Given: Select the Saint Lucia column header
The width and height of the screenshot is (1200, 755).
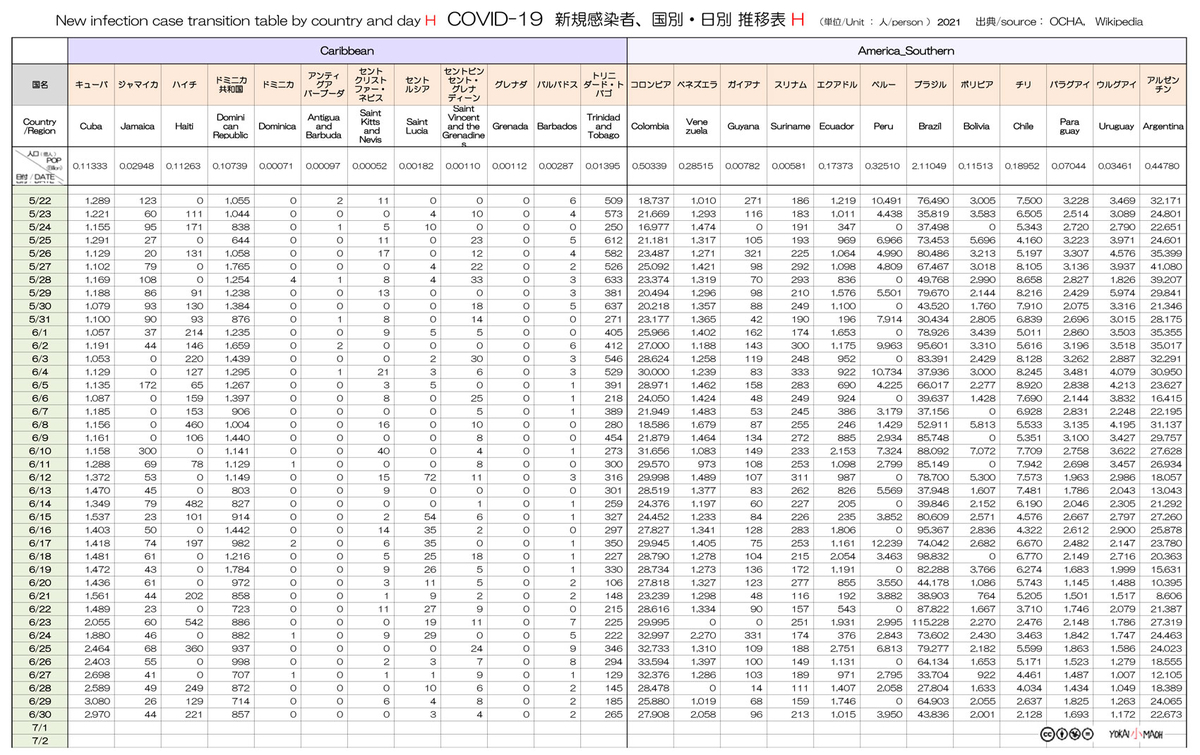Looking at the screenshot, I should (x=416, y=126).
